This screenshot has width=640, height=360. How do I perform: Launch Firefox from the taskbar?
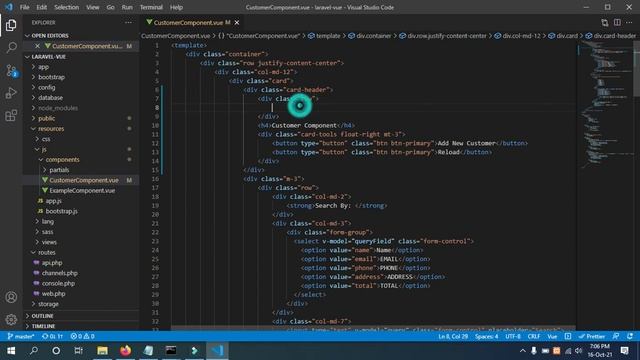pyautogui.click(x=125, y=351)
